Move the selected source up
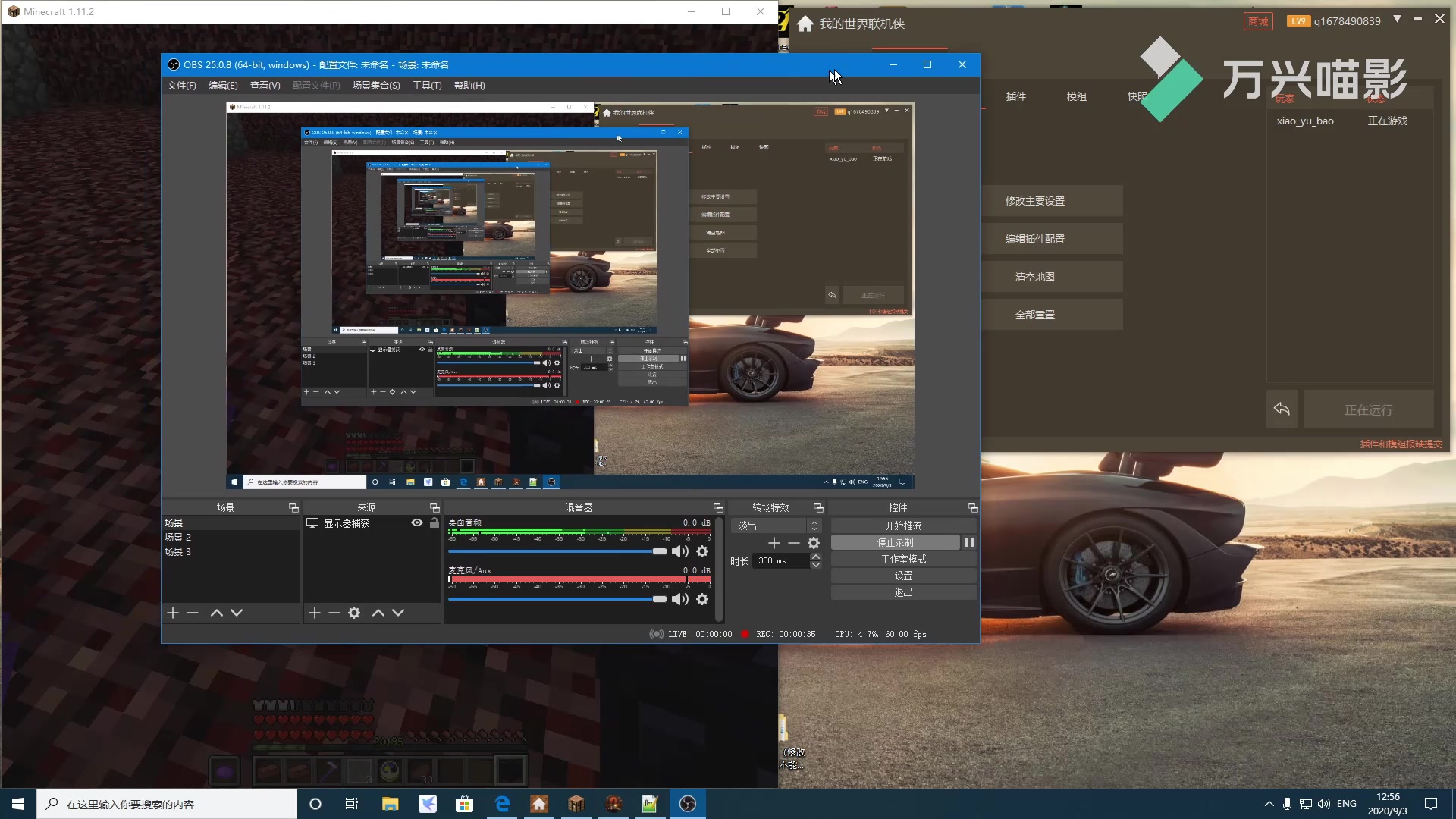Screen dimensions: 1456x819 [x=378, y=613]
